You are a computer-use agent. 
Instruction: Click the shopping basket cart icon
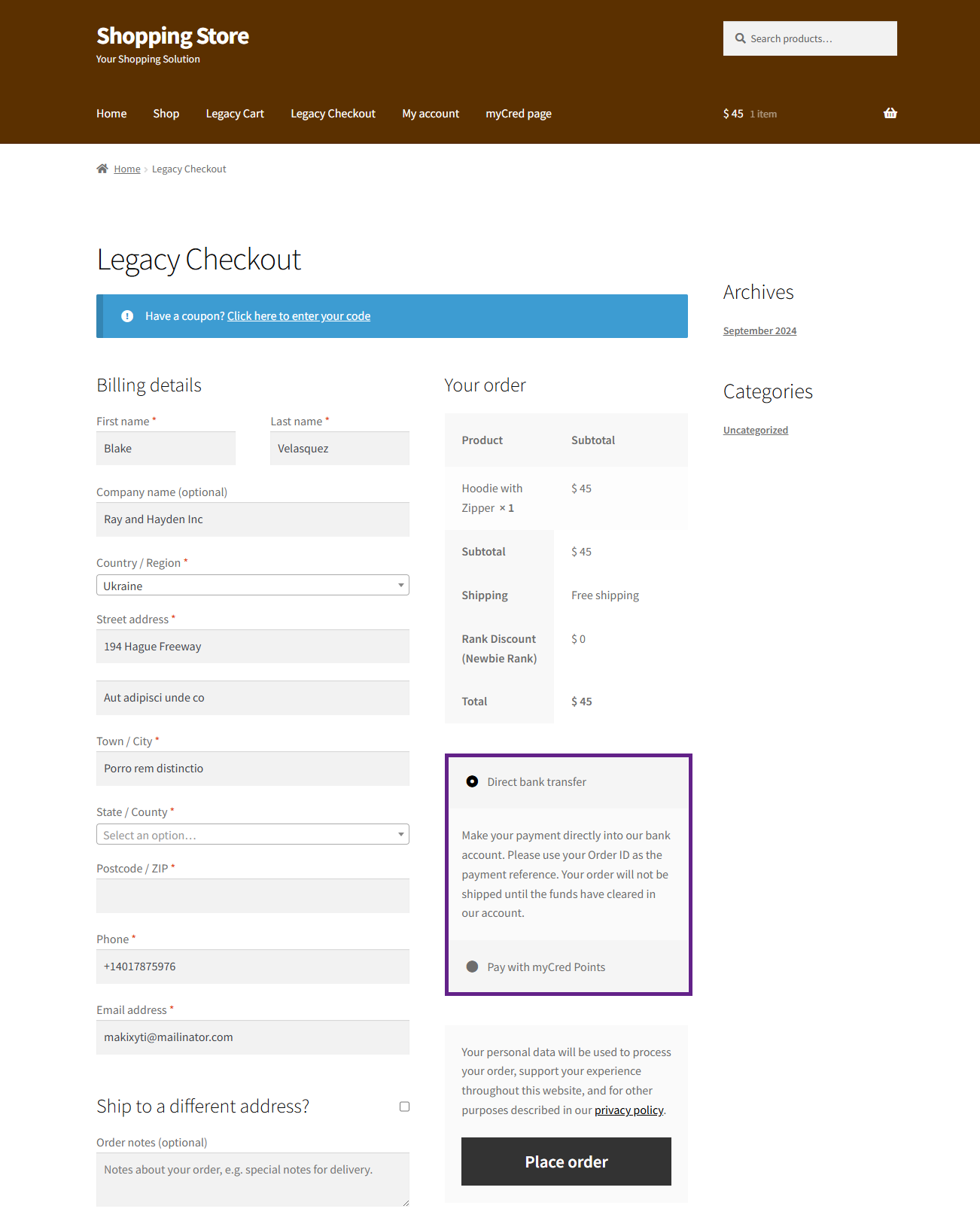tap(890, 114)
